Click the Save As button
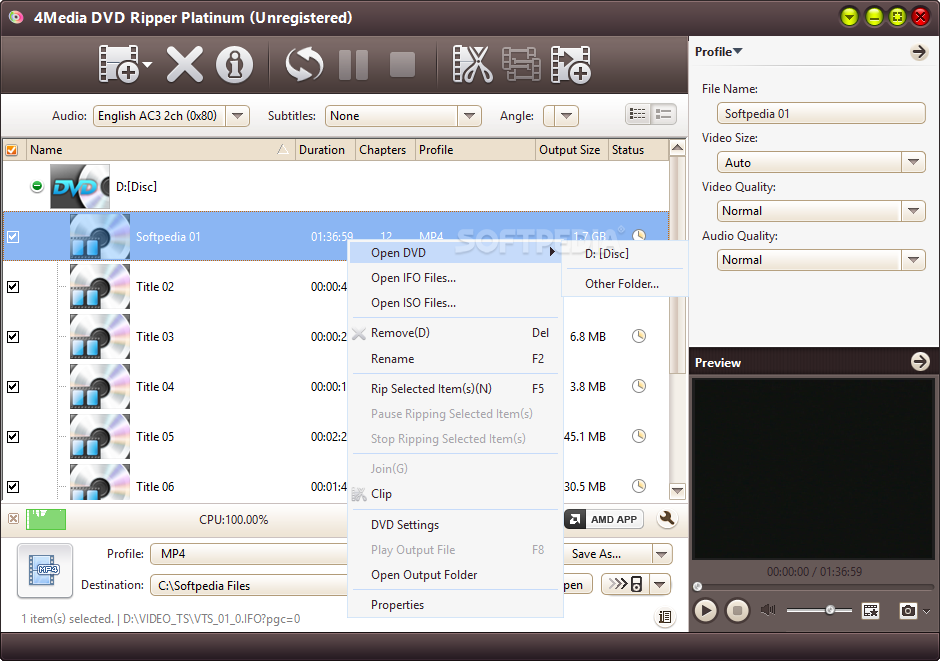Image resolution: width=940 pixels, height=661 pixels. point(607,554)
